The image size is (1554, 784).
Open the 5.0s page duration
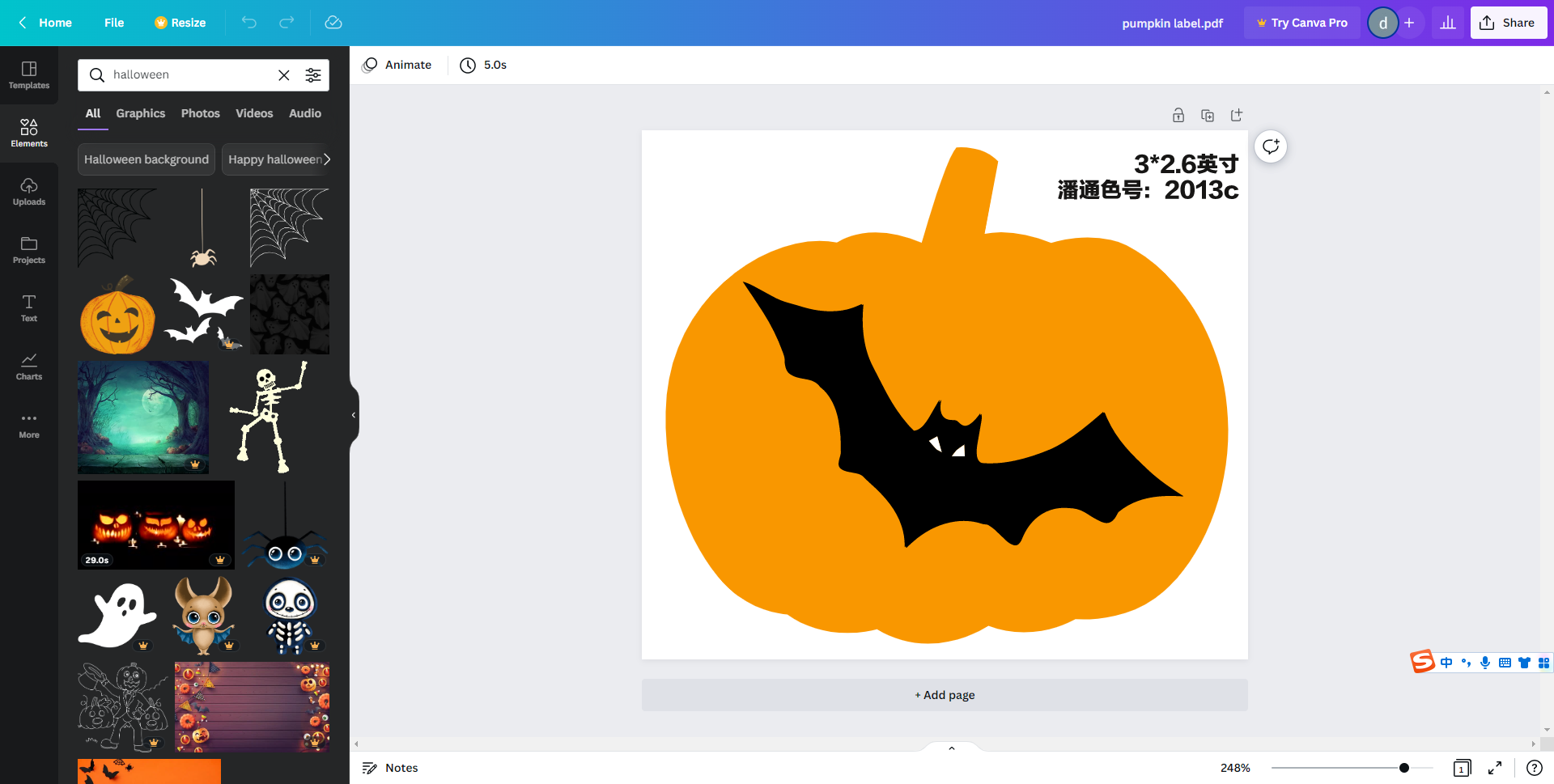coord(483,65)
